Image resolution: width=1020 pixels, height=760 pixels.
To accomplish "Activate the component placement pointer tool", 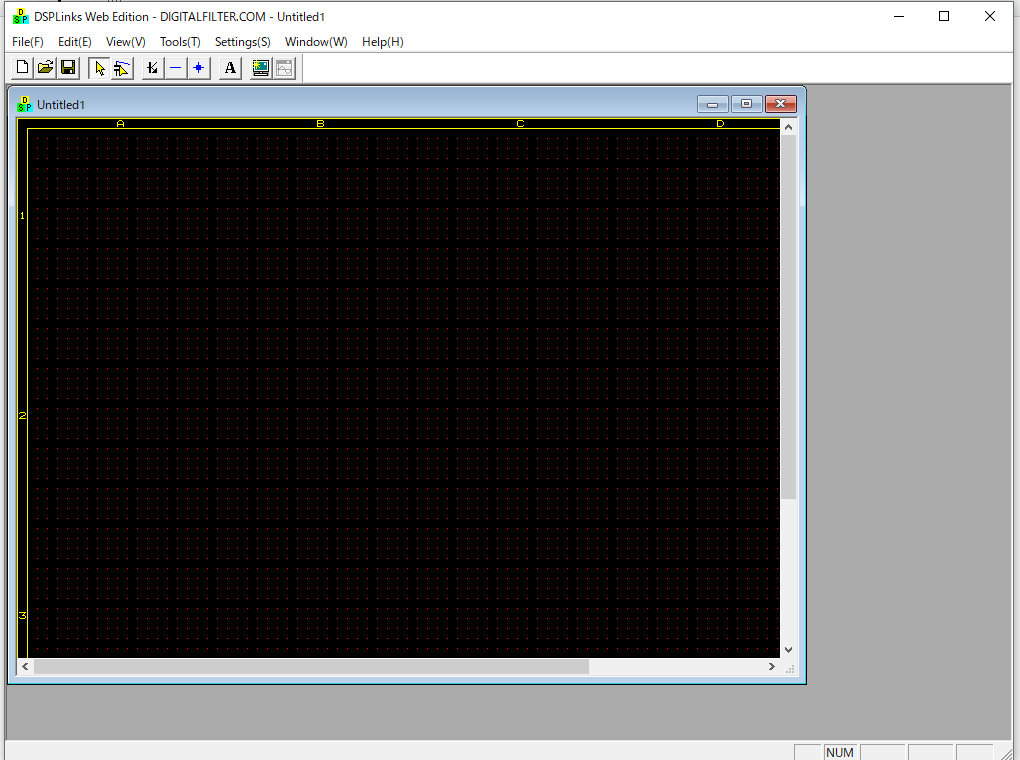I will (122, 68).
